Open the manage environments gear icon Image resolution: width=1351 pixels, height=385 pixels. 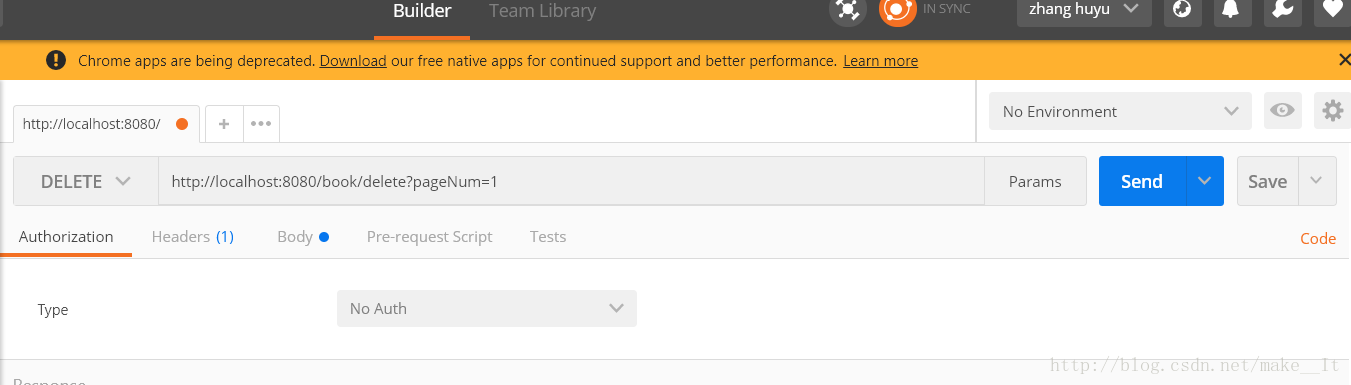(1332, 111)
